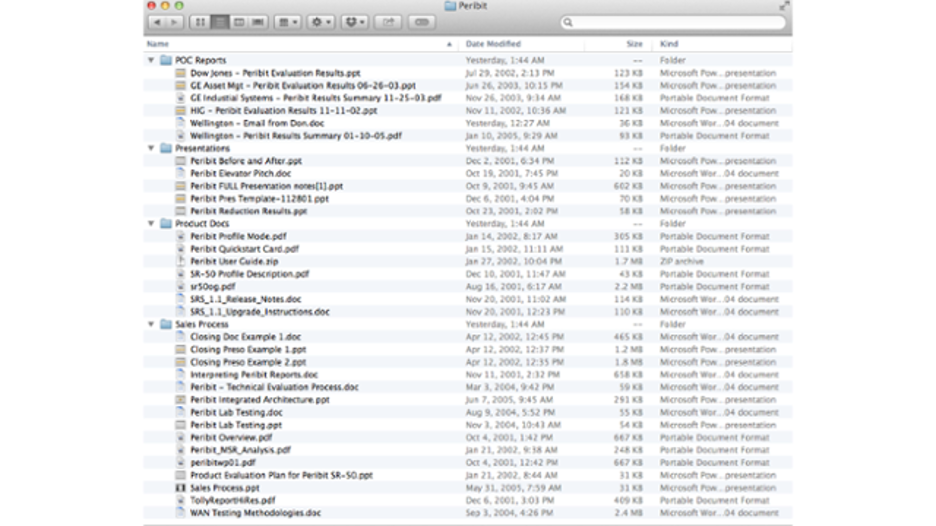Click the Back navigation arrow
This screenshot has height=526, width=936.
coord(157,22)
